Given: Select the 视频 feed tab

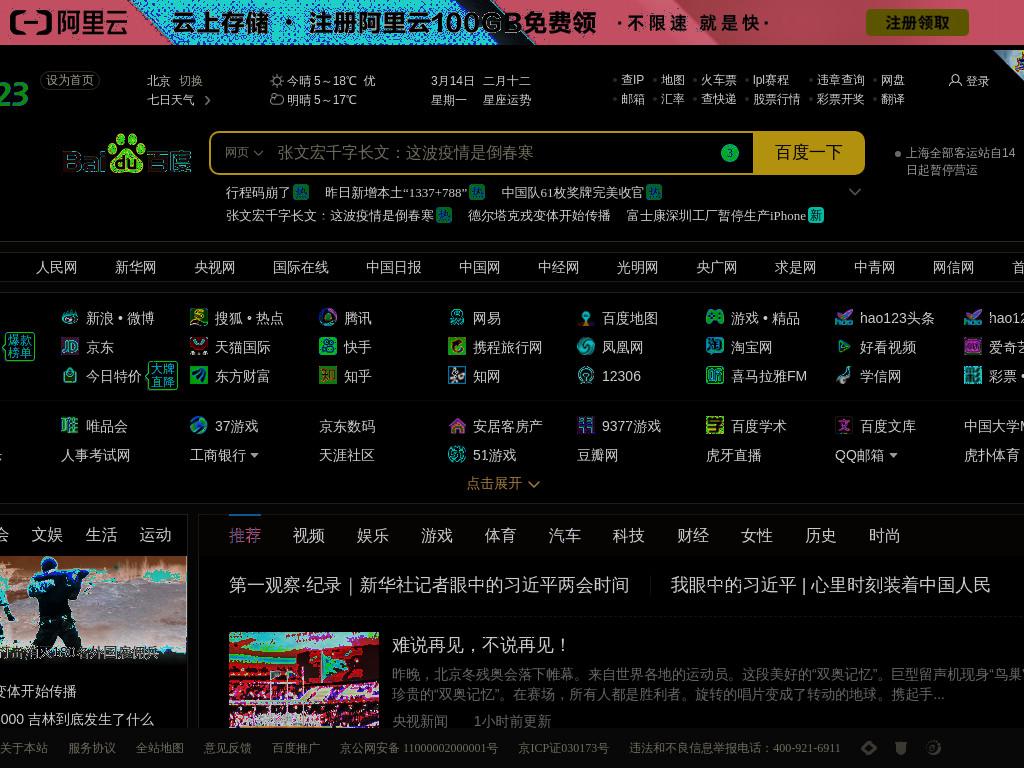Looking at the screenshot, I should 309,536.
